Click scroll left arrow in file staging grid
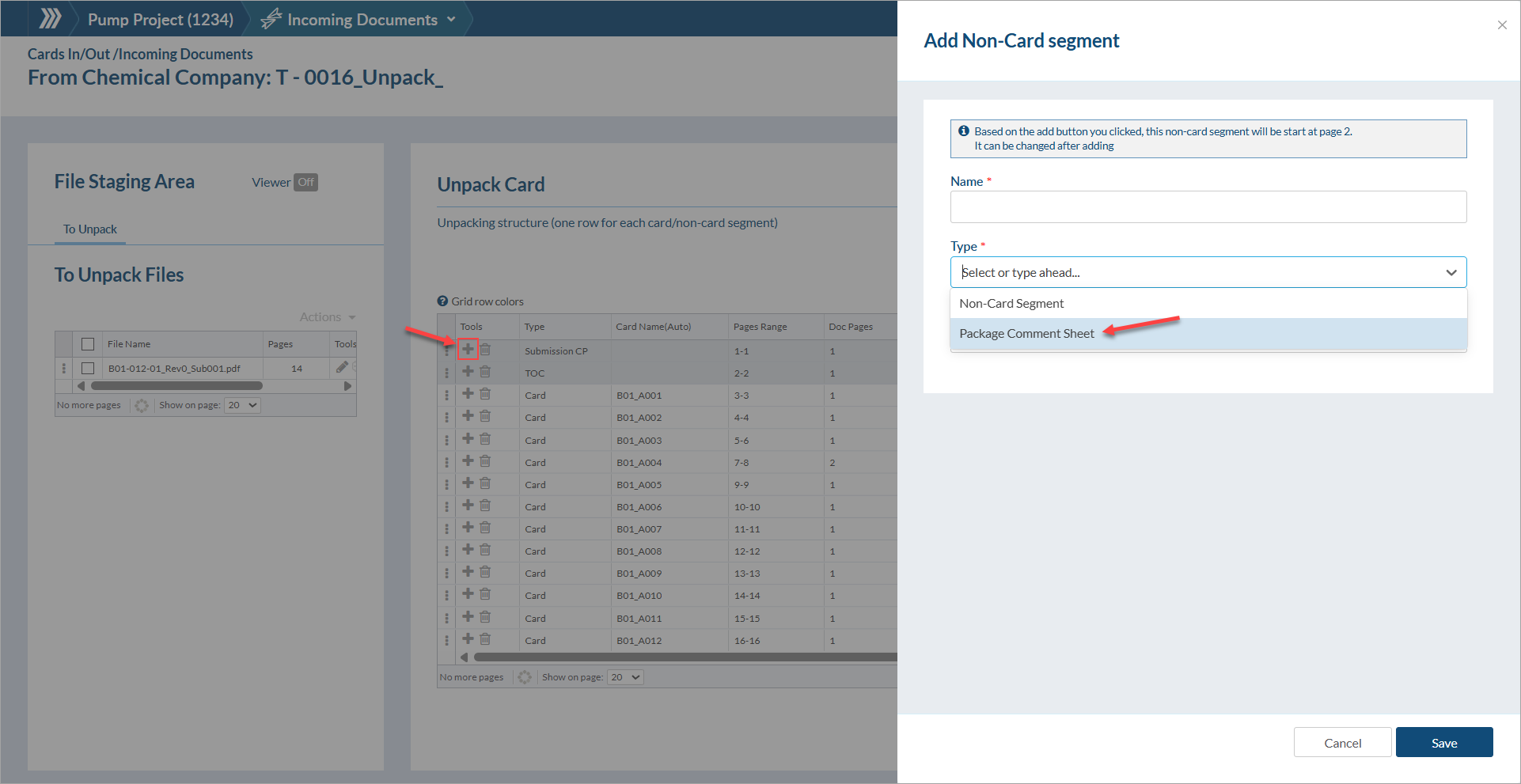The height and width of the screenshot is (784, 1521). tap(81, 386)
